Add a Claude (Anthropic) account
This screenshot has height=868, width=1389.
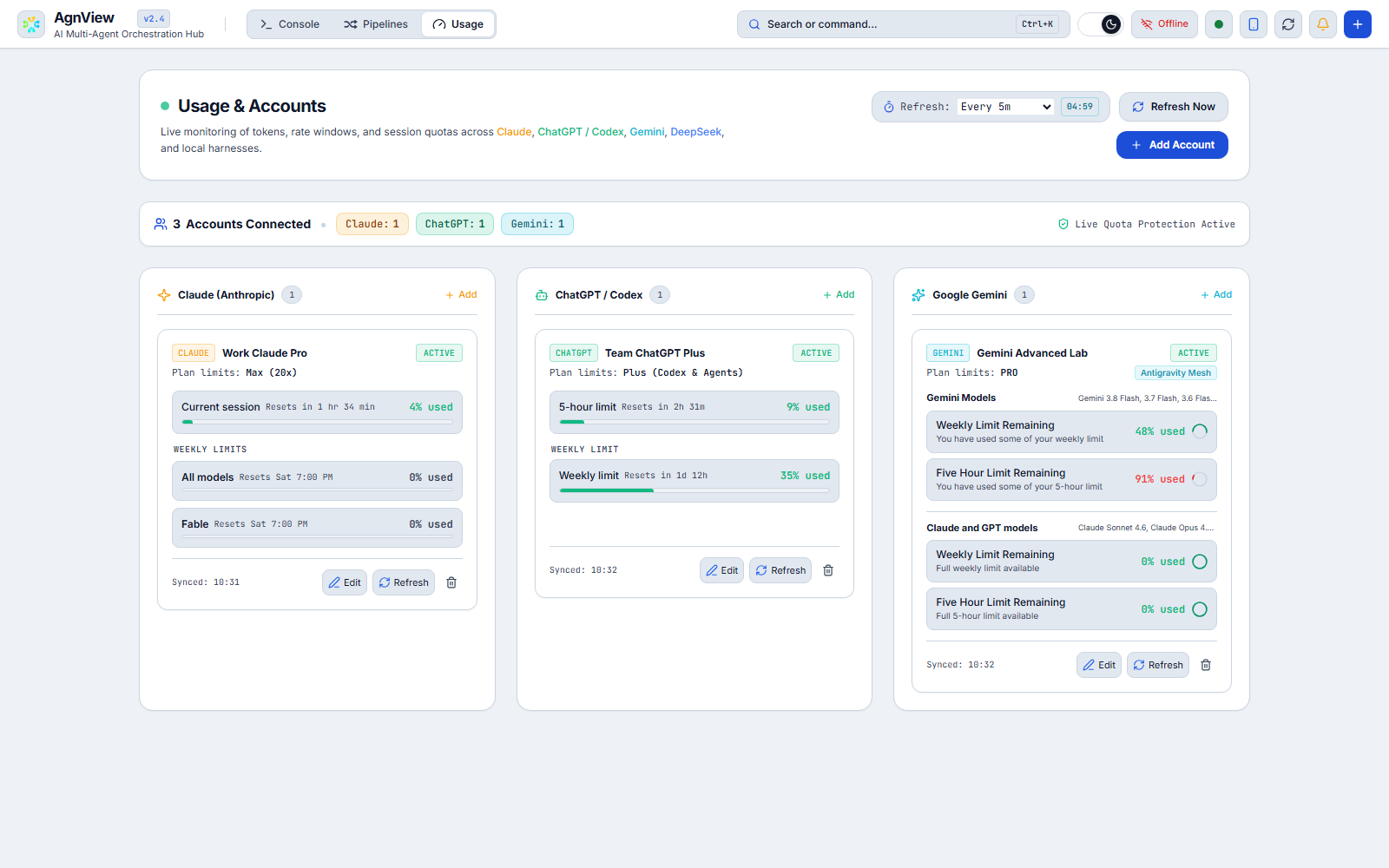(x=461, y=295)
